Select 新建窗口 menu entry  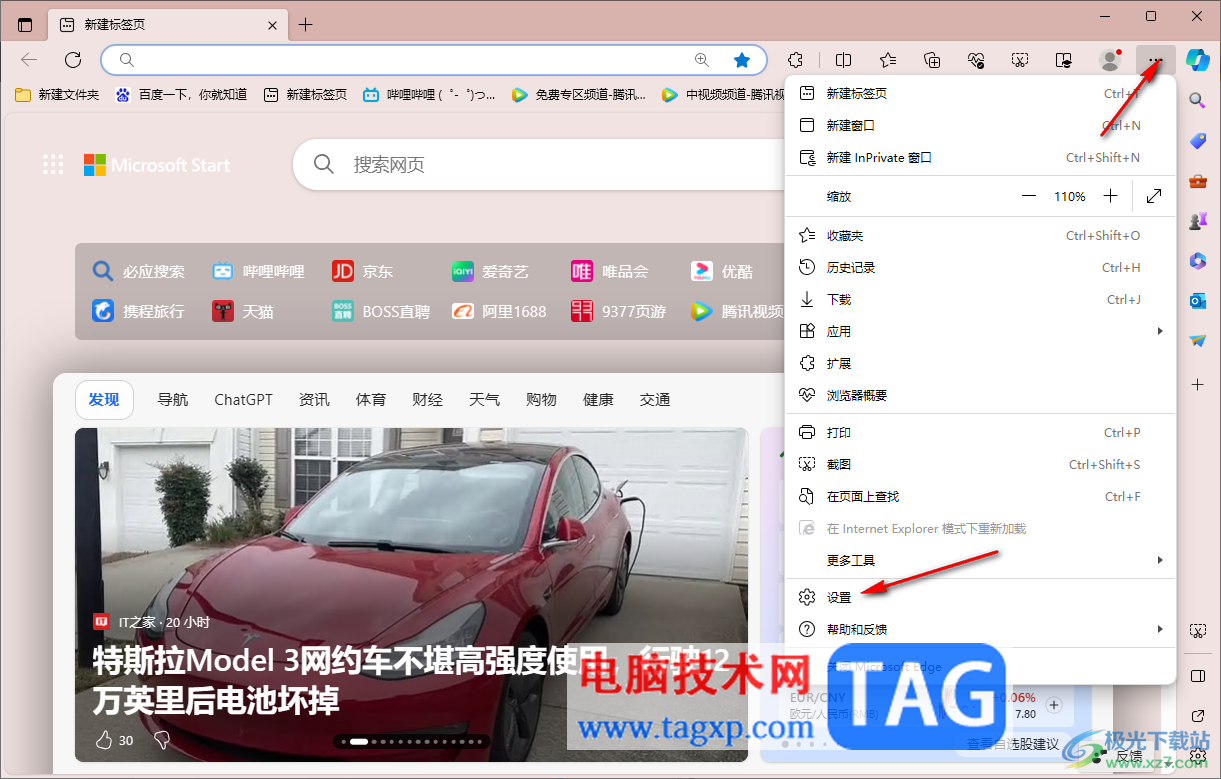[980, 125]
